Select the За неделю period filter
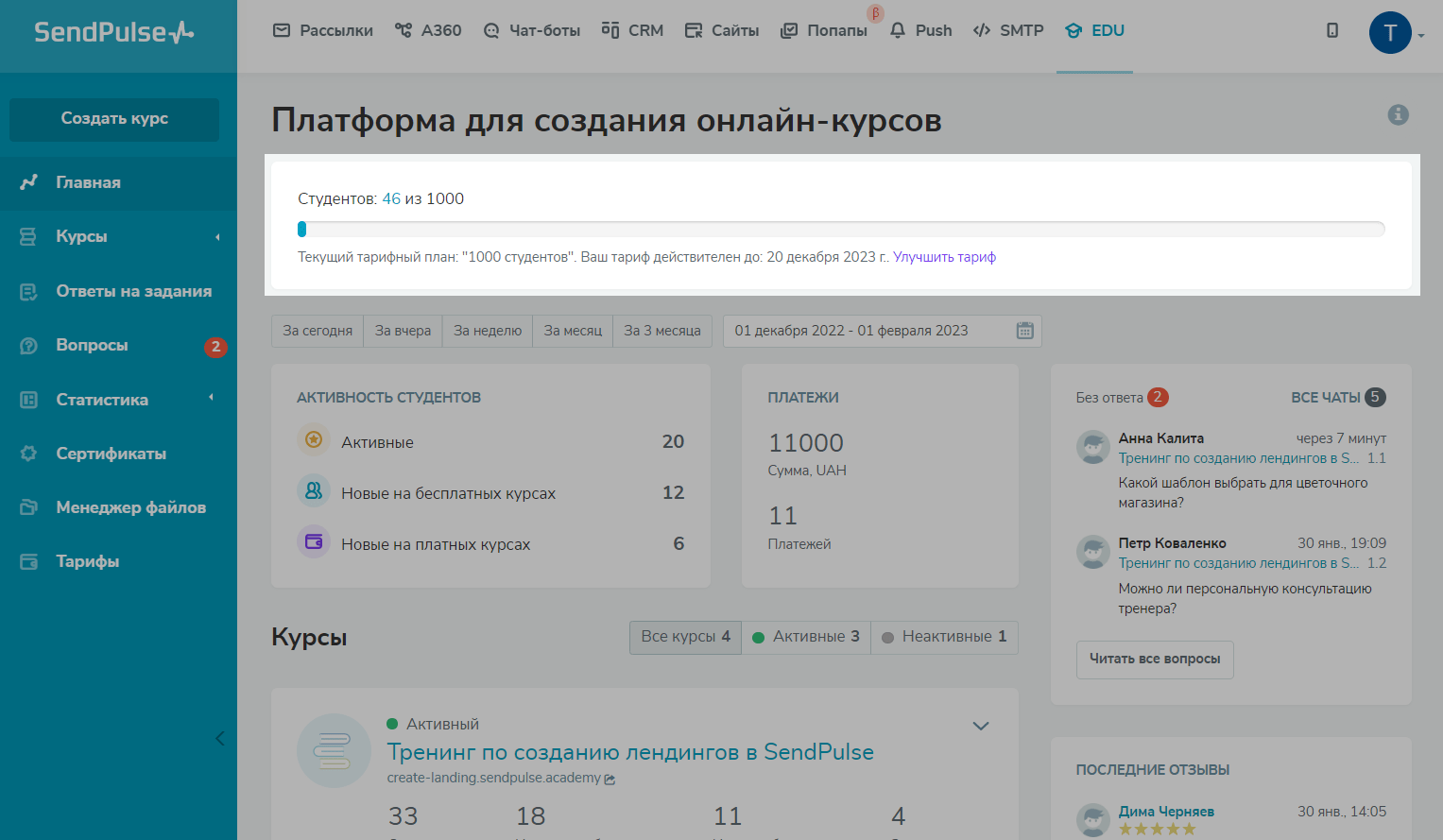The height and width of the screenshot is (840, 1443). click(x=487, y=331)
